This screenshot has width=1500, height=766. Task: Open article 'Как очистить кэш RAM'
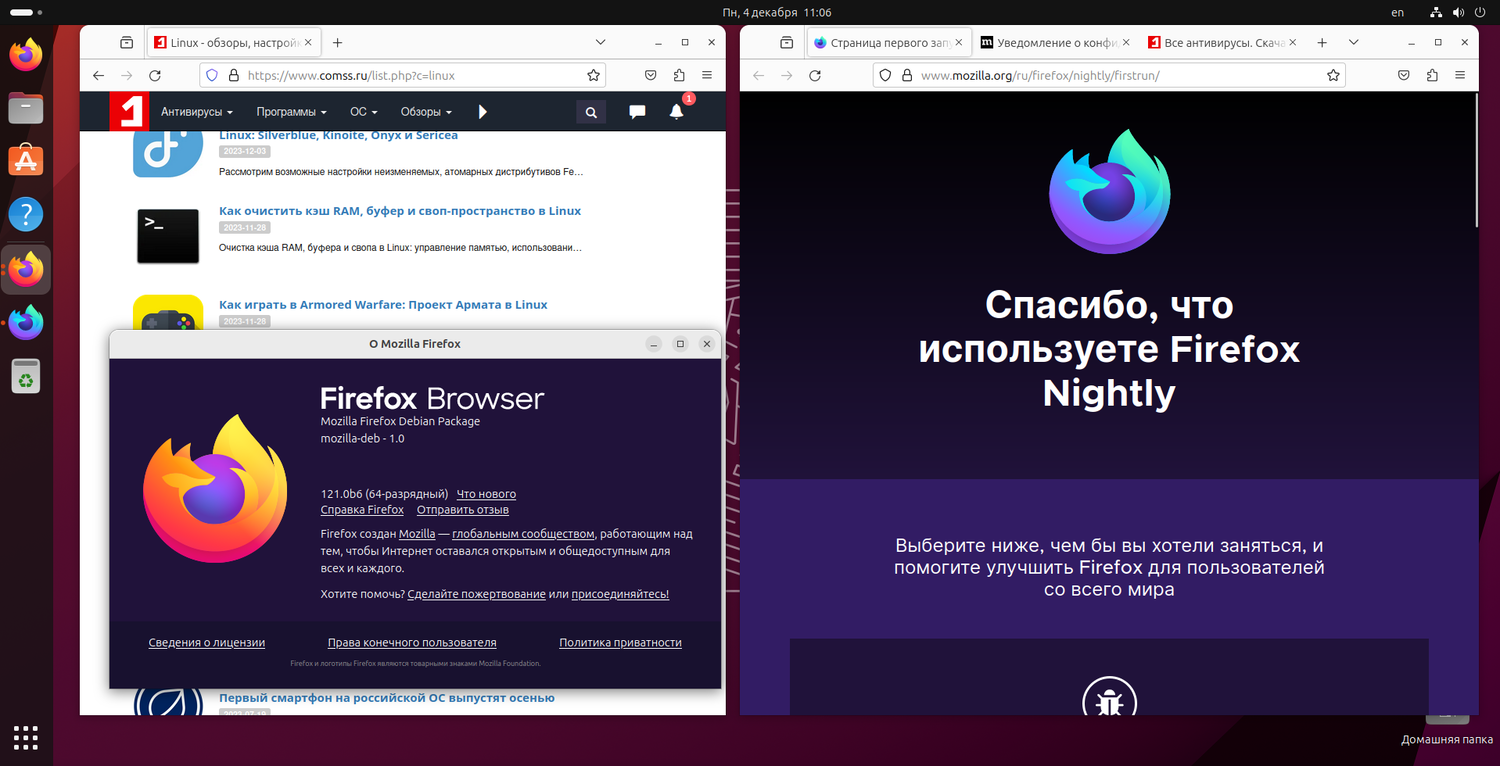point(400,211)
